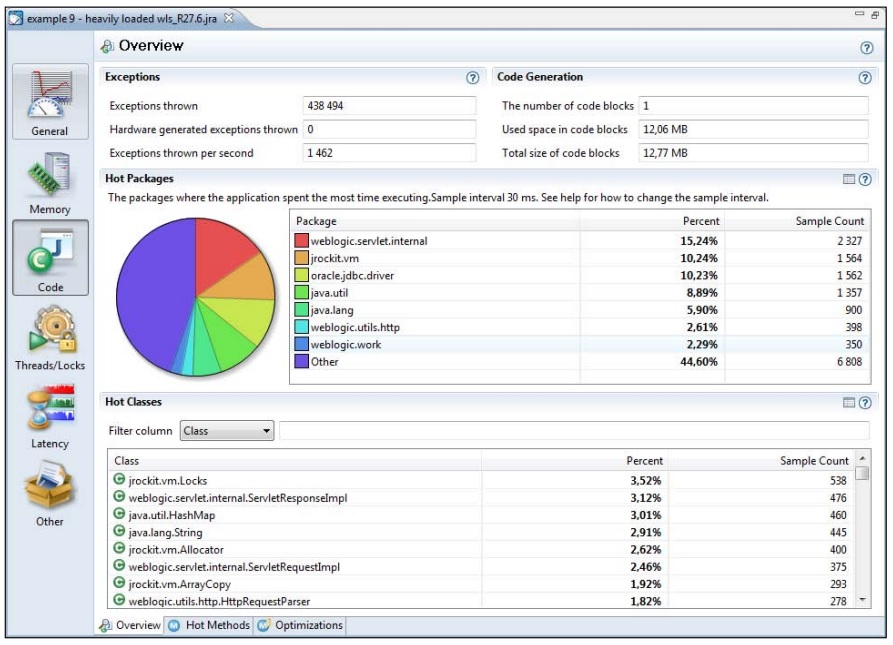Open the Filter column dropdown
The width and height of the screenshot is (893, 645).
[x=227, y=431]
